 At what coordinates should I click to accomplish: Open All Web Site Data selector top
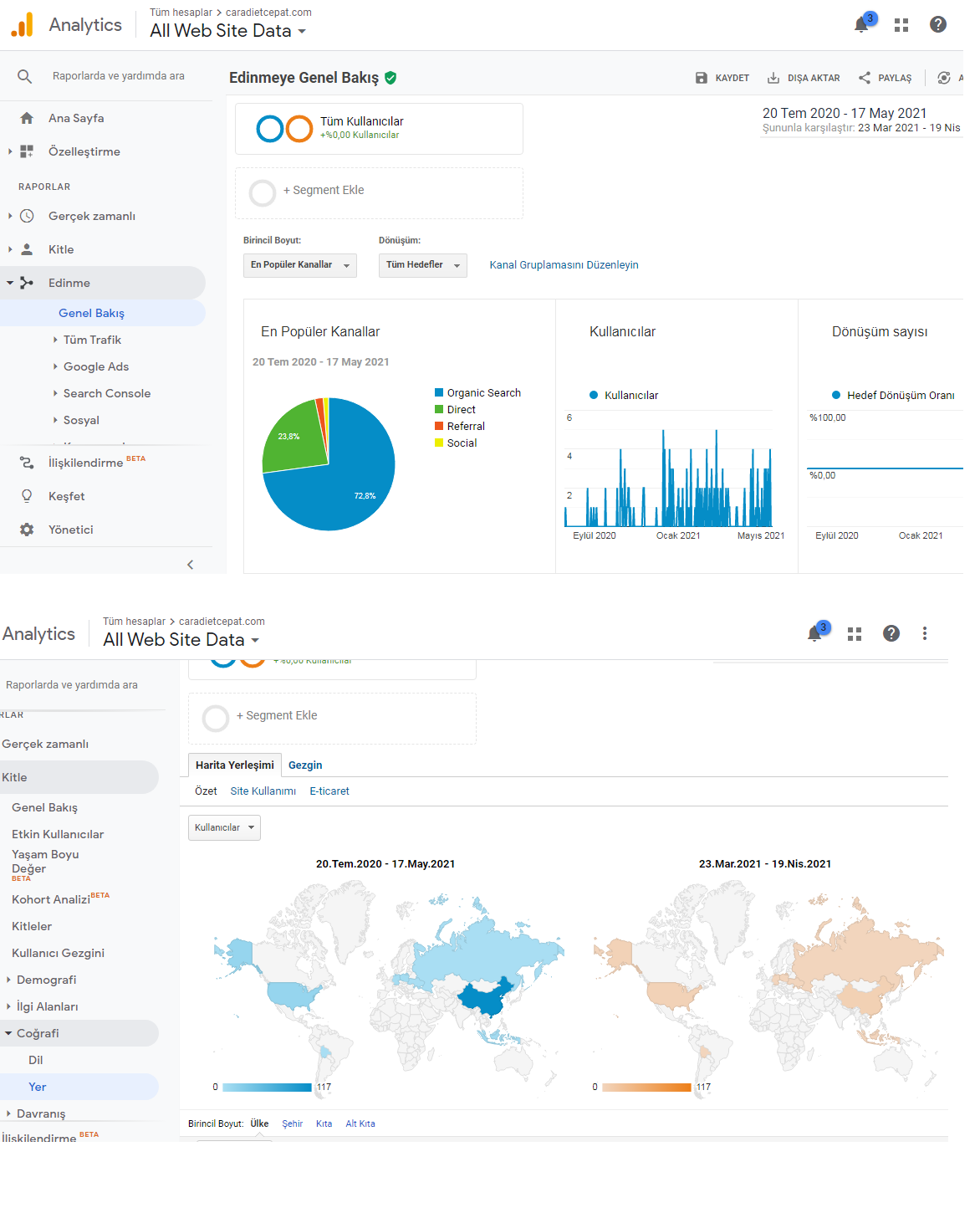click(228, 31)
